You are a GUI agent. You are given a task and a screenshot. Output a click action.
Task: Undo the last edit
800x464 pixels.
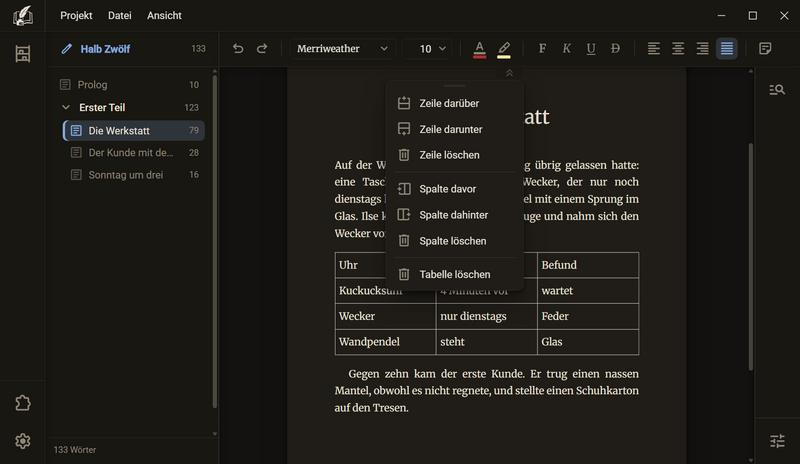(x=238, y=48)
